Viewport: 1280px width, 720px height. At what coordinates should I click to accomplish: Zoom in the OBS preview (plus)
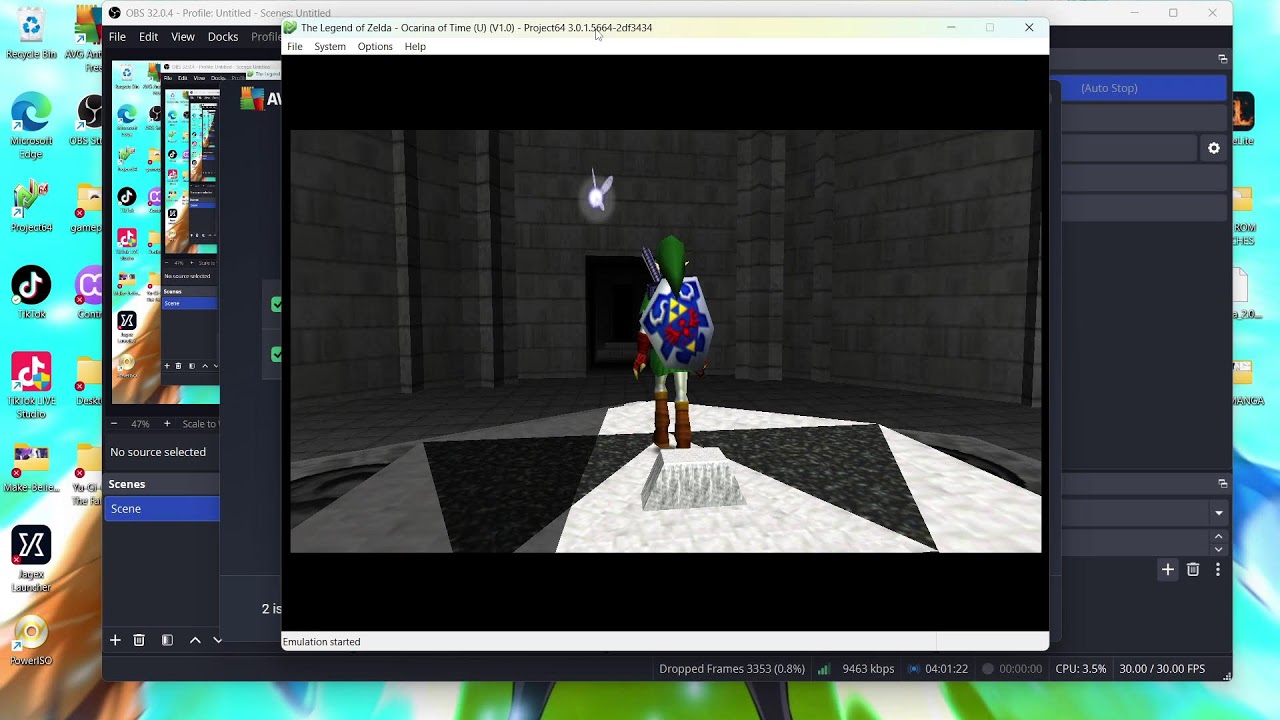point(167,424)
